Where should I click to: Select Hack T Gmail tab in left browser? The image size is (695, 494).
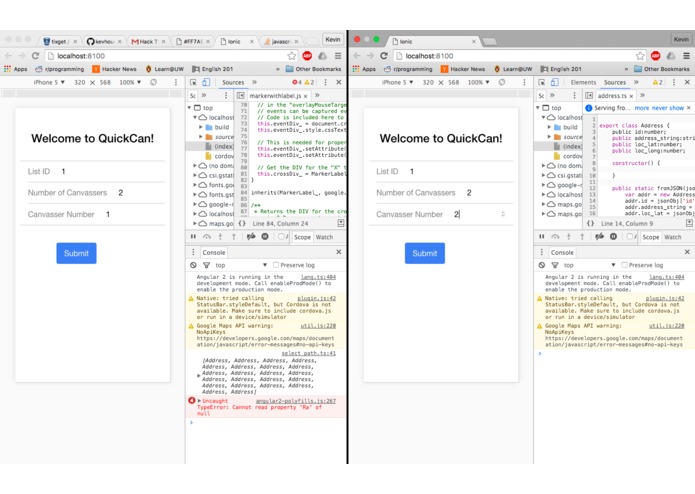pyautogui.click(x=148, y=41)
